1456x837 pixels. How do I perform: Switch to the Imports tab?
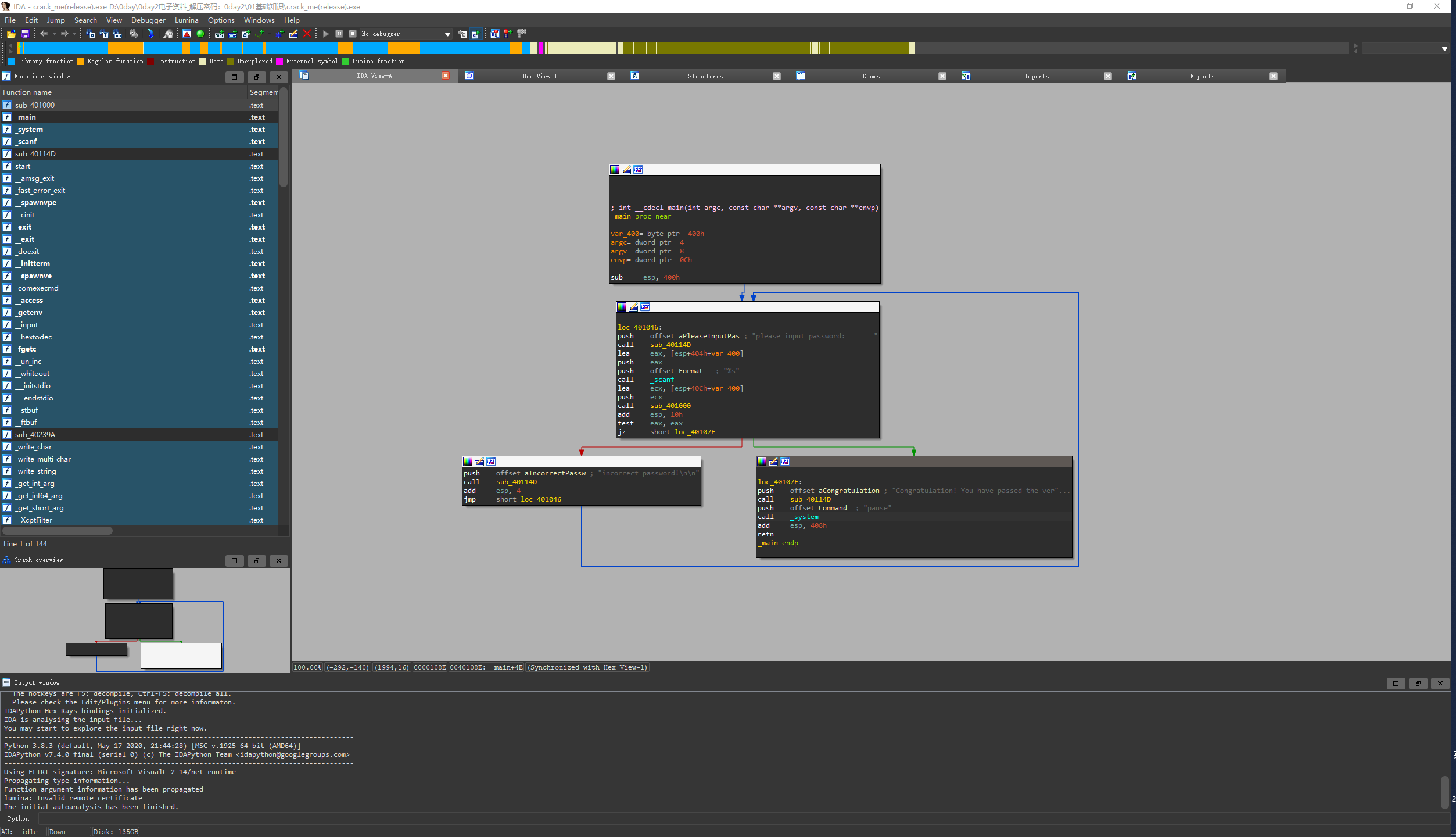coord(1036,76)
